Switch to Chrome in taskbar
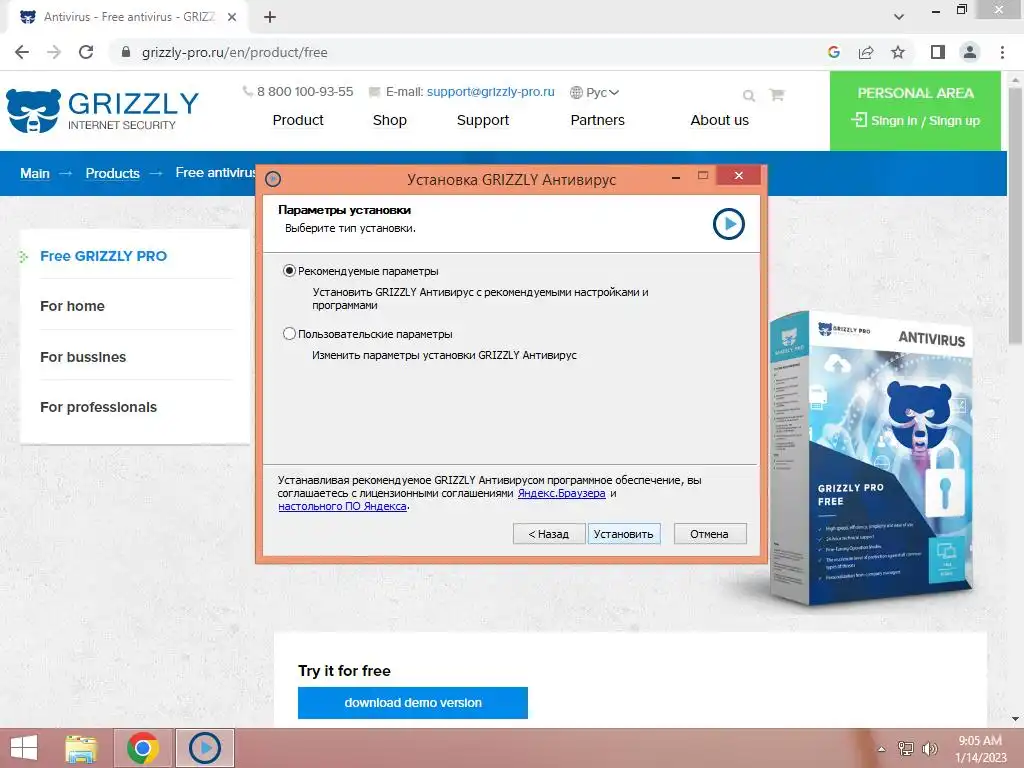The image size is (1024, 768). point(142,748)
